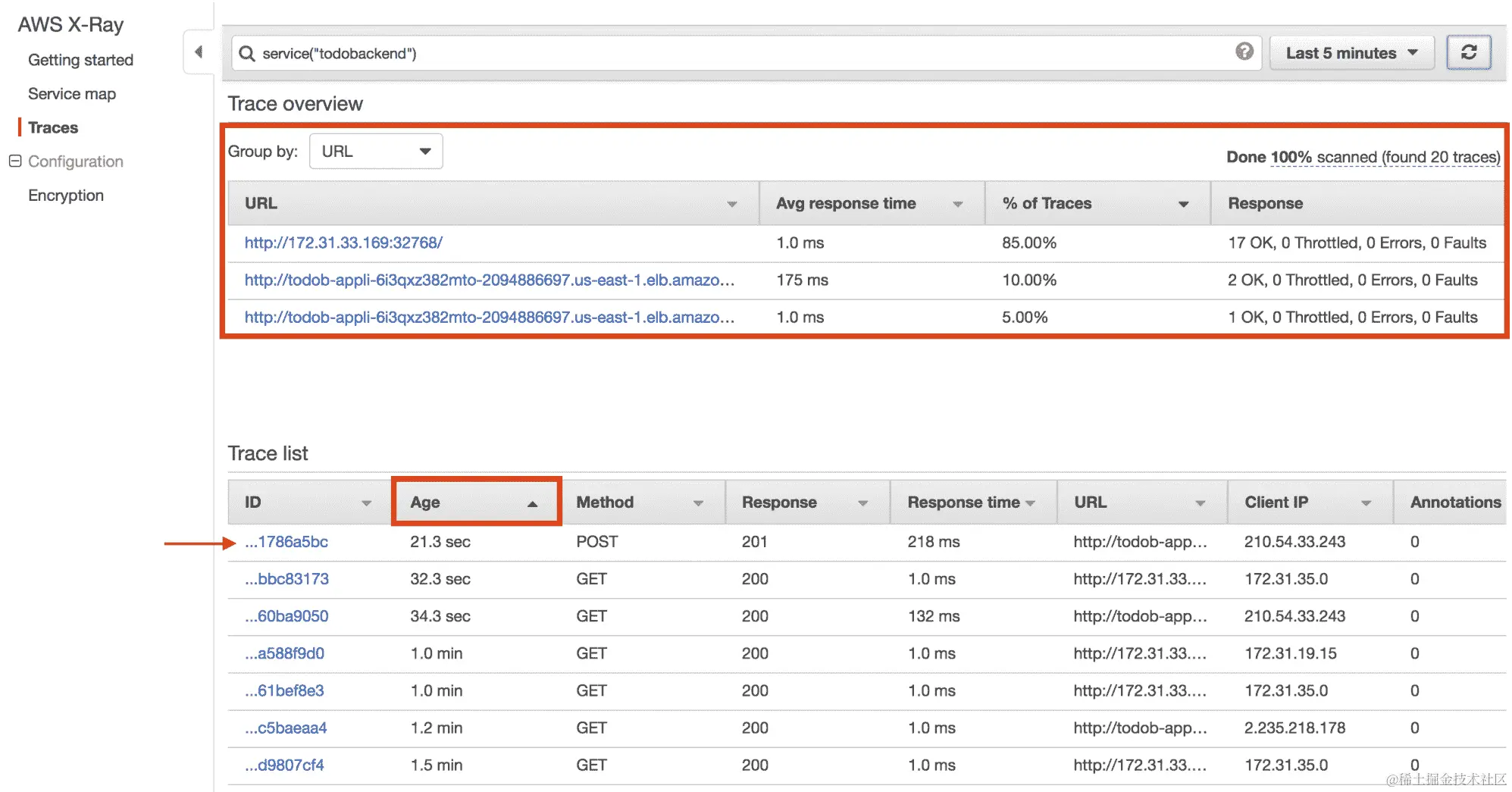Collapse the left navigation sidebar arrow
This screenshot has width=1512, height=792.
[x=199, y=52]
